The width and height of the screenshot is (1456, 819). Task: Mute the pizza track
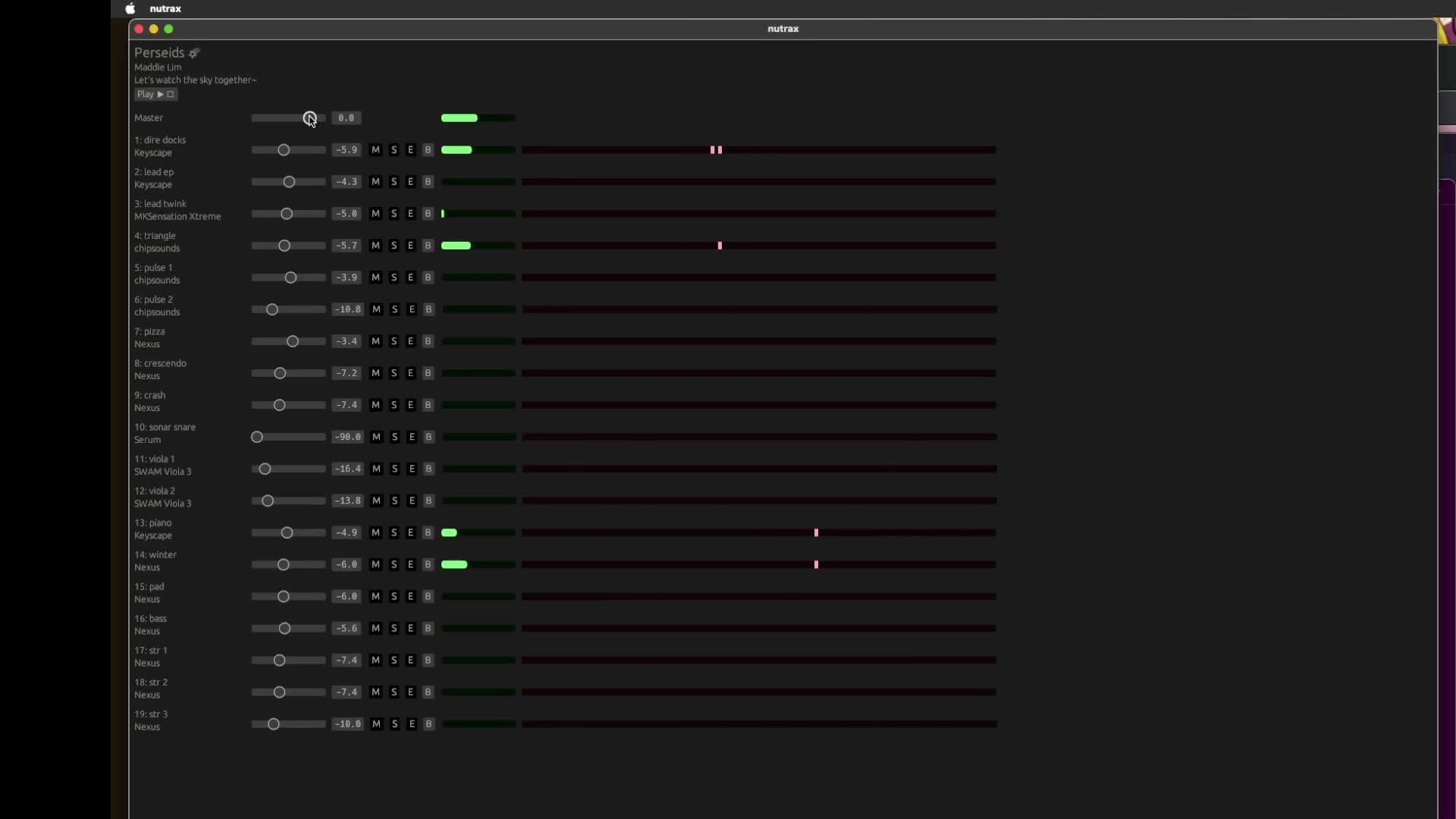[x=376, y=341]
